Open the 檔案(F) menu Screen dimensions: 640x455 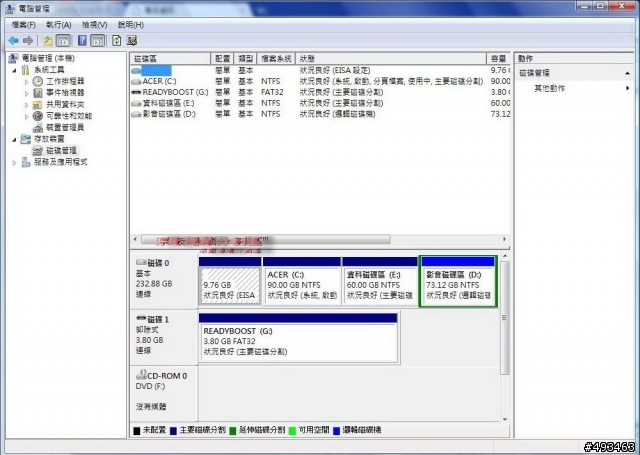click(x=23, y=25)
